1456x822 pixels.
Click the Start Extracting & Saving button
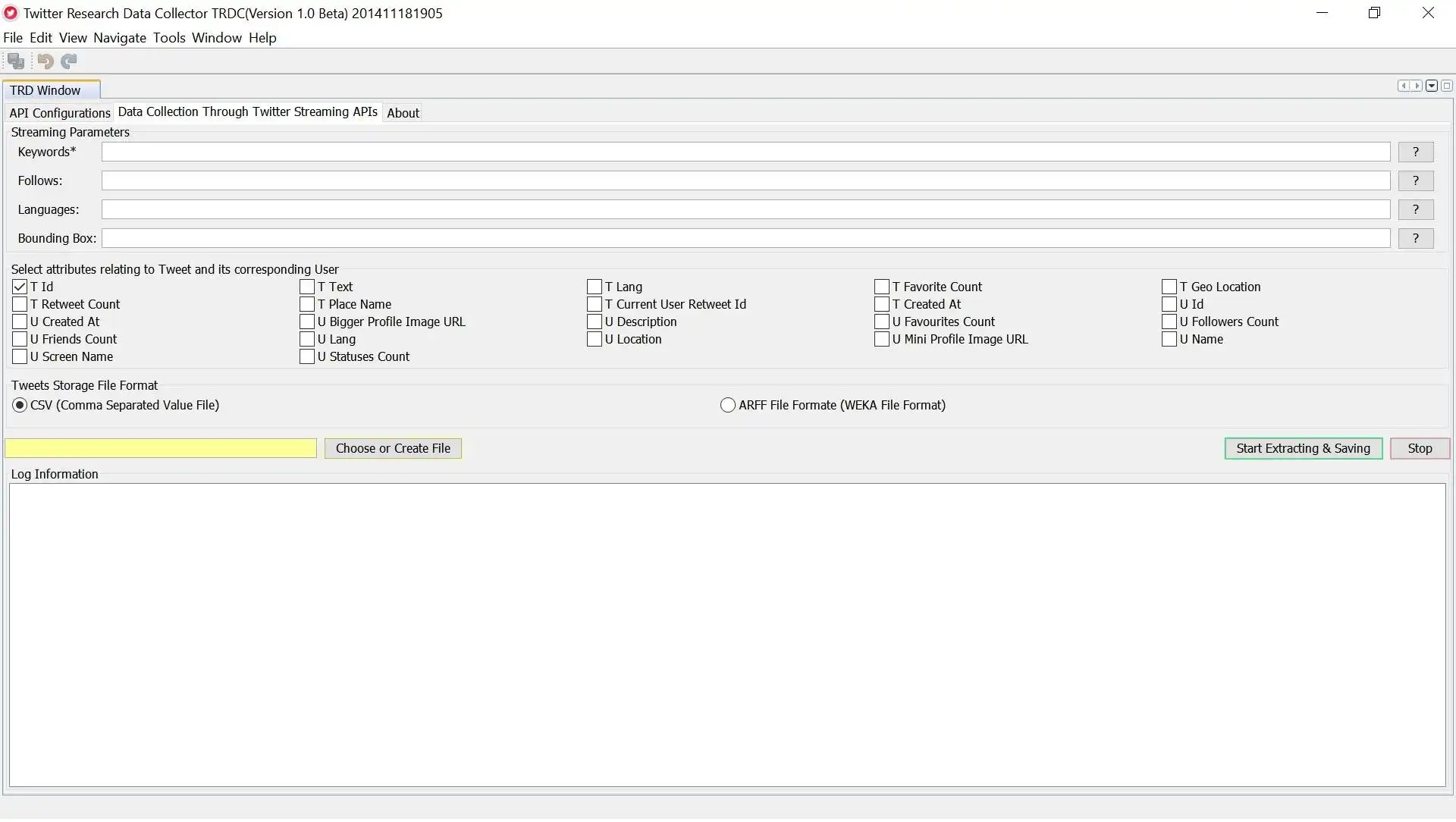(x=1303, y=447)
